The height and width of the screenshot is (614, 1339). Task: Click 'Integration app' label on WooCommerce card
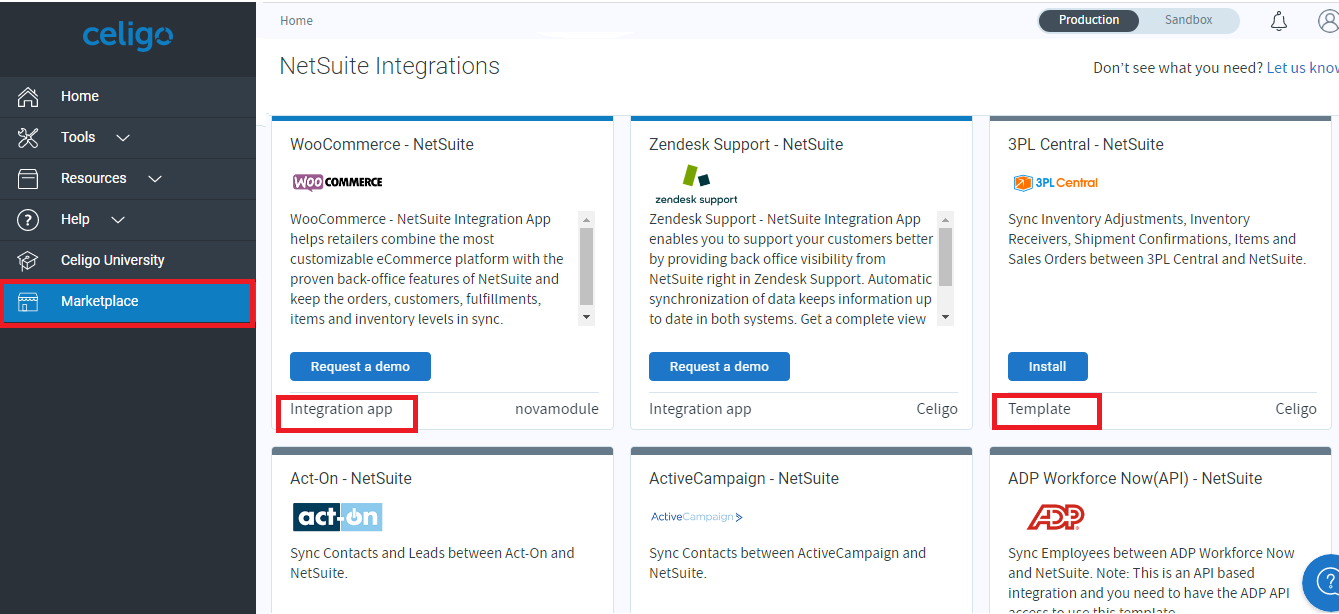341,409
